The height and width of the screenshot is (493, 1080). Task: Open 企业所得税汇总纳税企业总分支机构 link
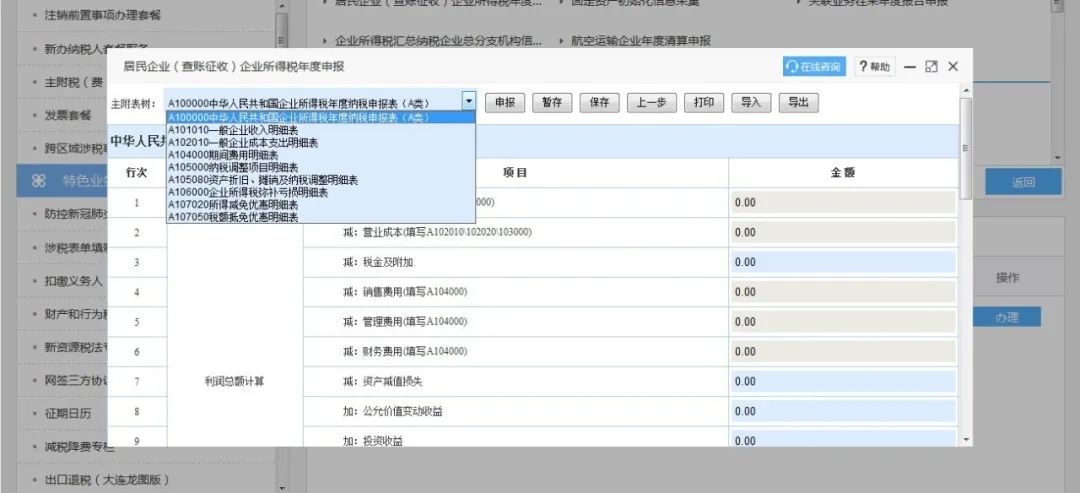coord(438,41)
